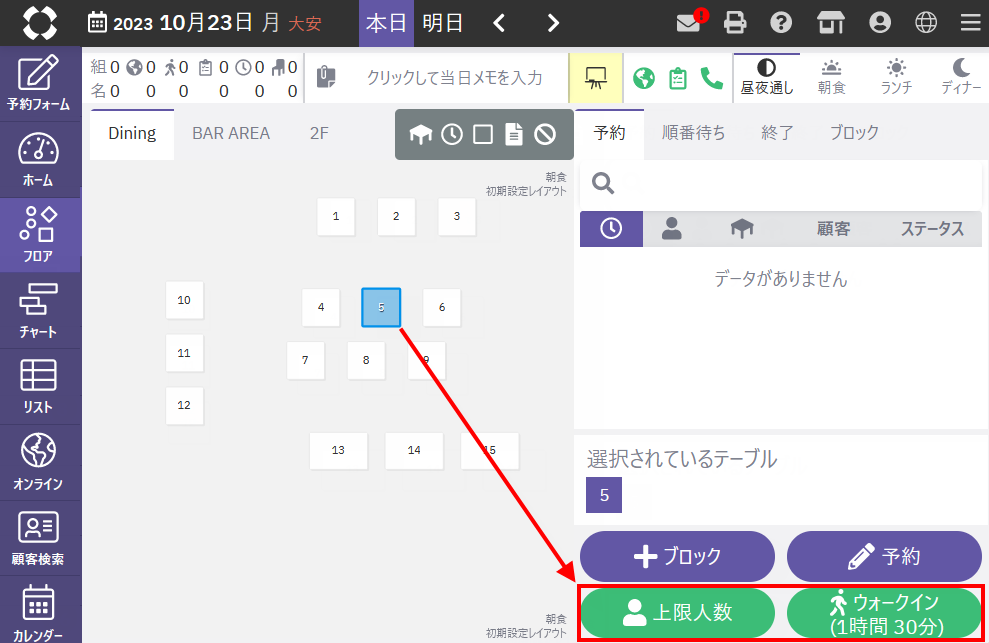Screen dimensions: 989x643
Task: Click the store shop icon in header
Action: click(x=830, y=22)
